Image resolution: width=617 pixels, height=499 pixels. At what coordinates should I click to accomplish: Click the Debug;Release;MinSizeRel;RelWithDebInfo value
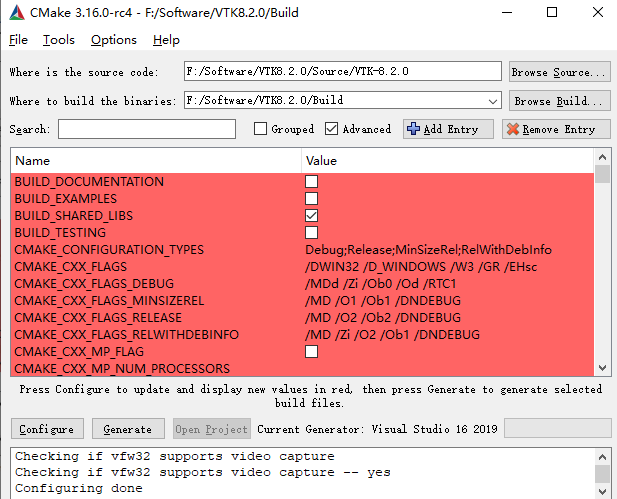coord(429,250)
